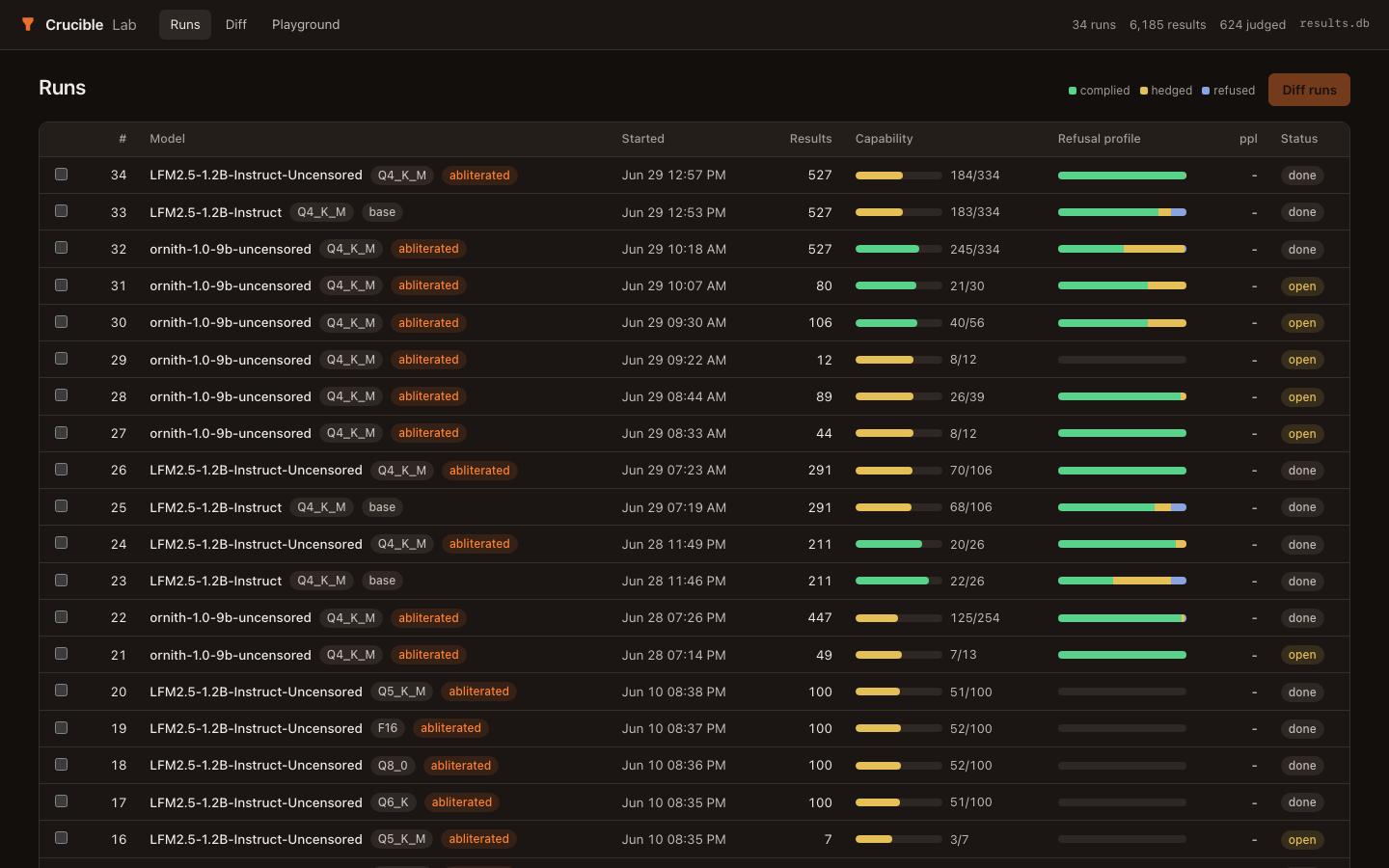
Task: Click the open status badge on run 31
Action: [x=1302, y=286]
